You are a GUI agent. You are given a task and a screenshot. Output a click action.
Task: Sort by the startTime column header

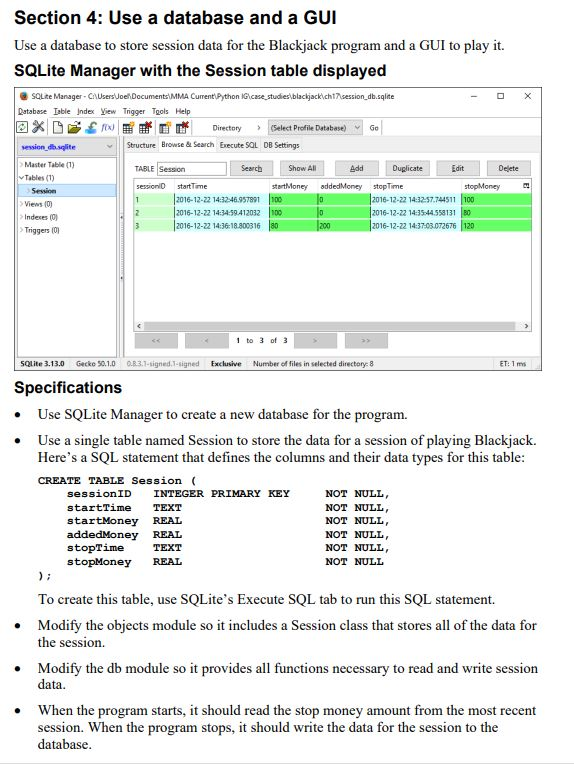[x=222, y=186]
